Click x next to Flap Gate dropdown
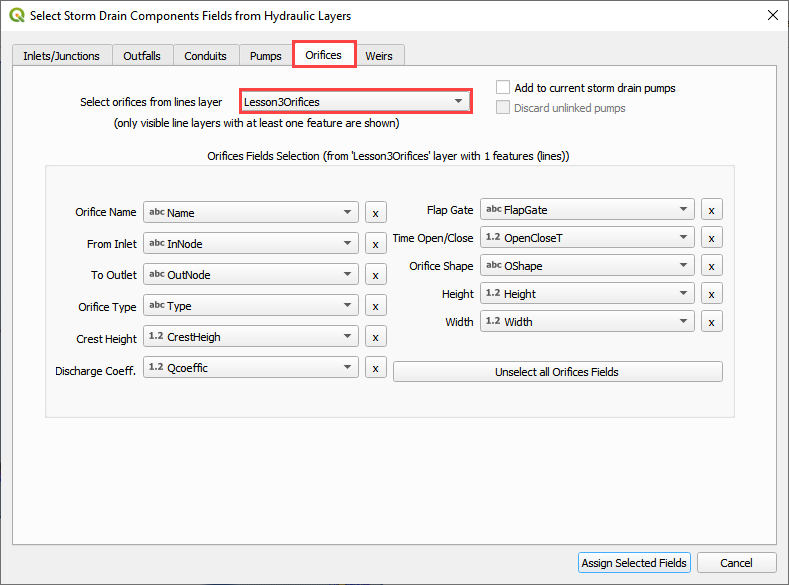789x585 pixels. [x=711, y=210]
